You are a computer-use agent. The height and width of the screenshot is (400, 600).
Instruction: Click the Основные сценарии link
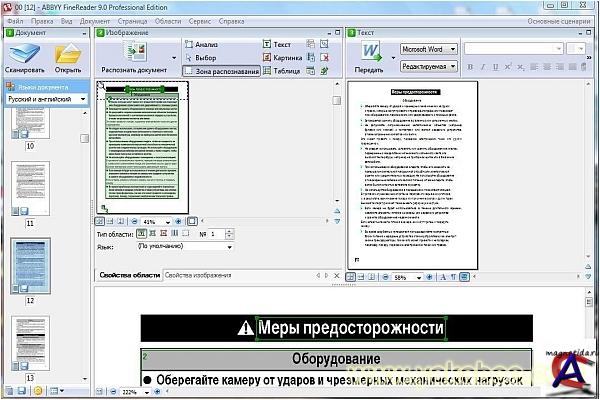pyautogui.click(x=557, y=20)
